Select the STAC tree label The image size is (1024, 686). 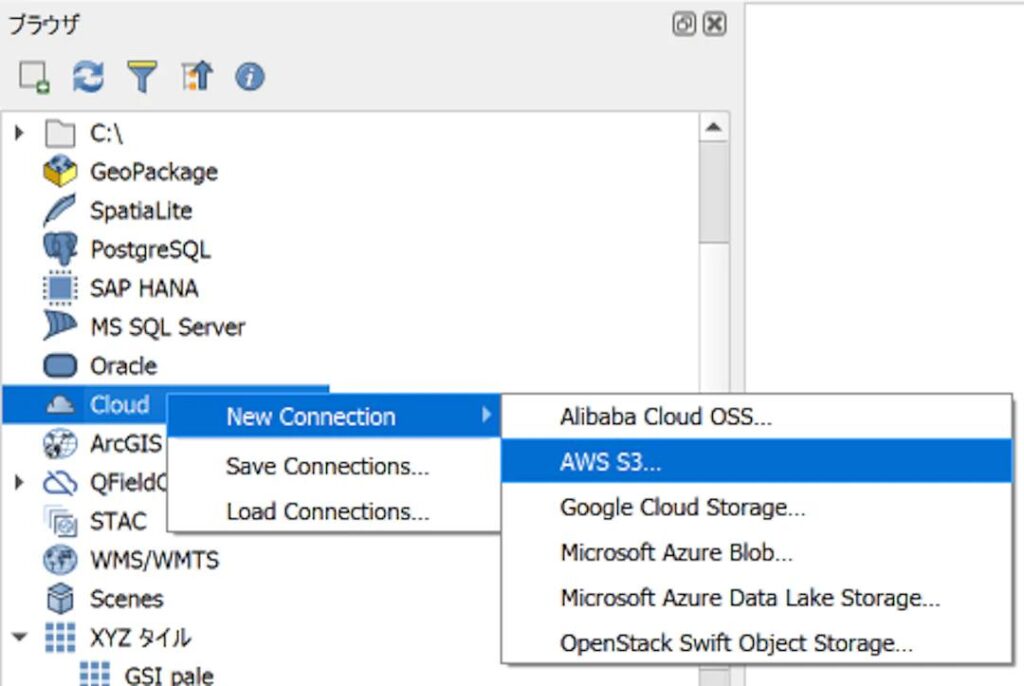tap(118, 521)
